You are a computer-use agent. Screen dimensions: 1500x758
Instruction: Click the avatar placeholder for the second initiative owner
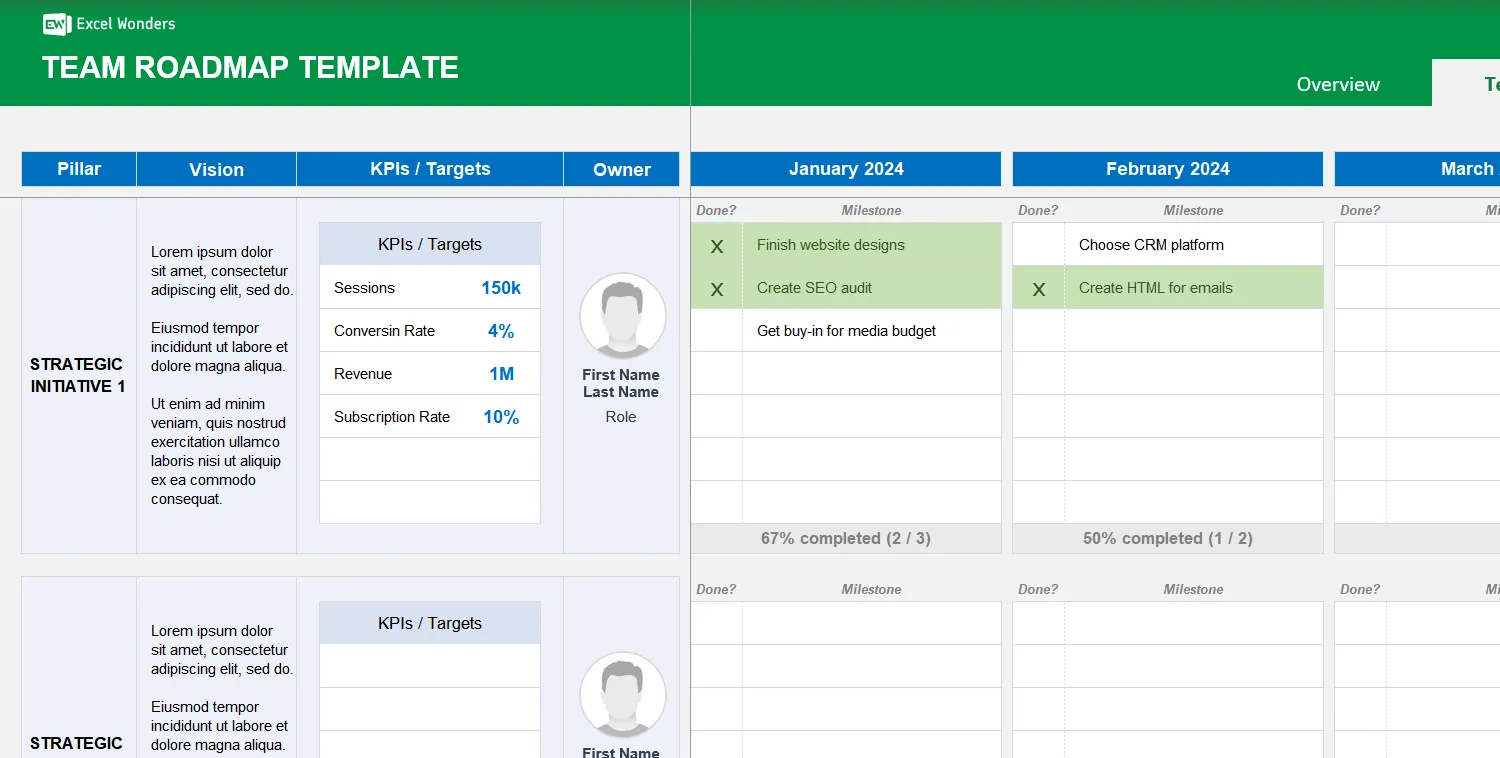pos(622,695)
